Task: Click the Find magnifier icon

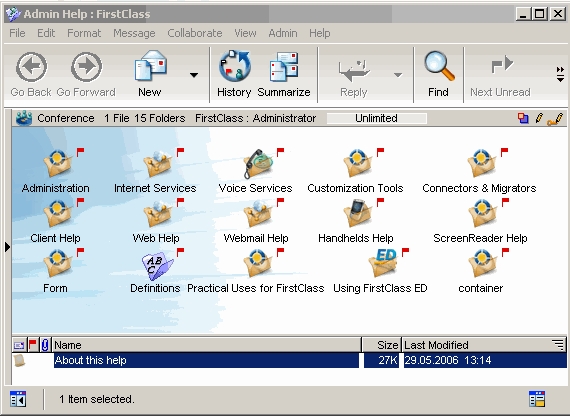Action: coord(439,66)
